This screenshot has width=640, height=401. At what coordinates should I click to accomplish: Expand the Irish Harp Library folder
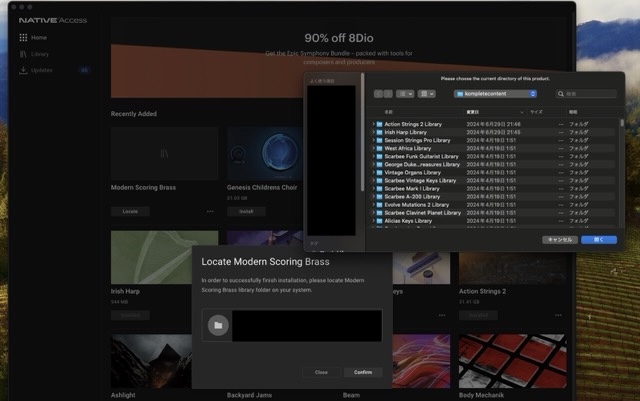tap(373, 132)
